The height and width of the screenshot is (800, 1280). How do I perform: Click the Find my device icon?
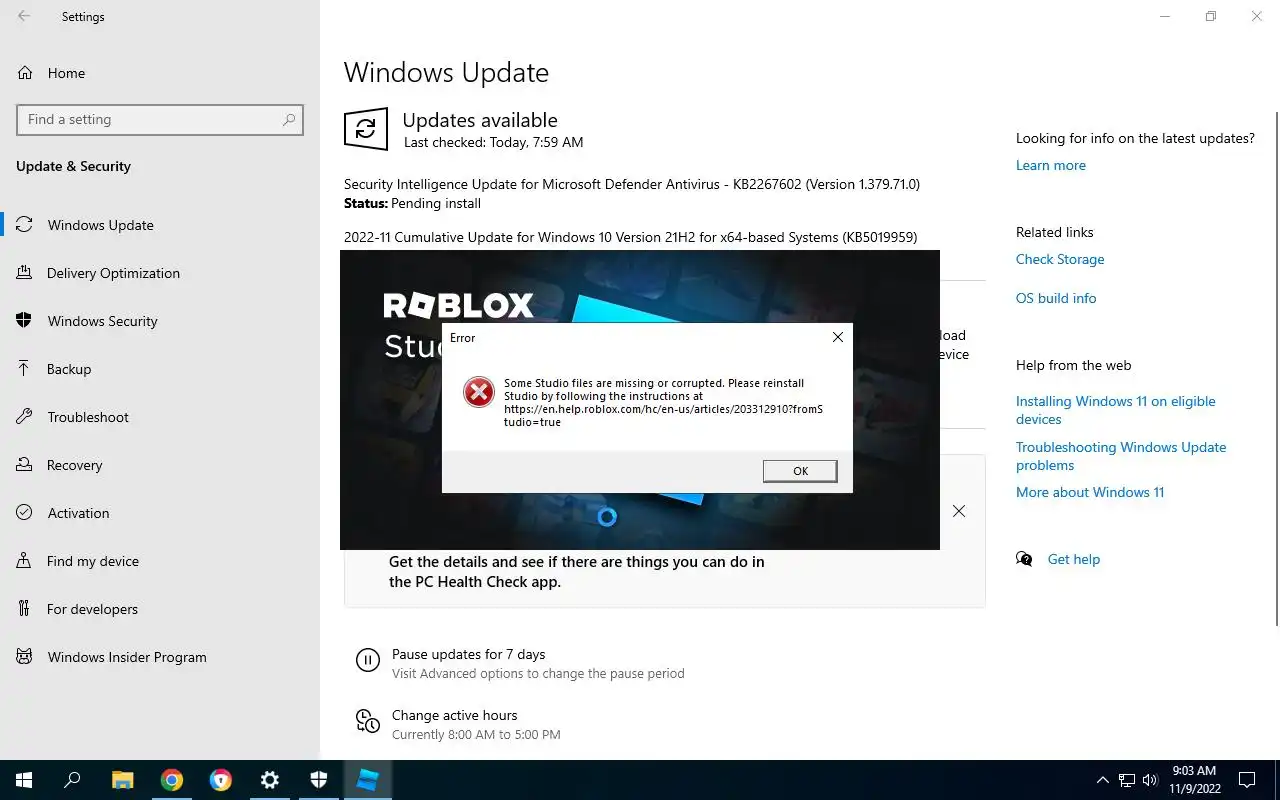25,561
